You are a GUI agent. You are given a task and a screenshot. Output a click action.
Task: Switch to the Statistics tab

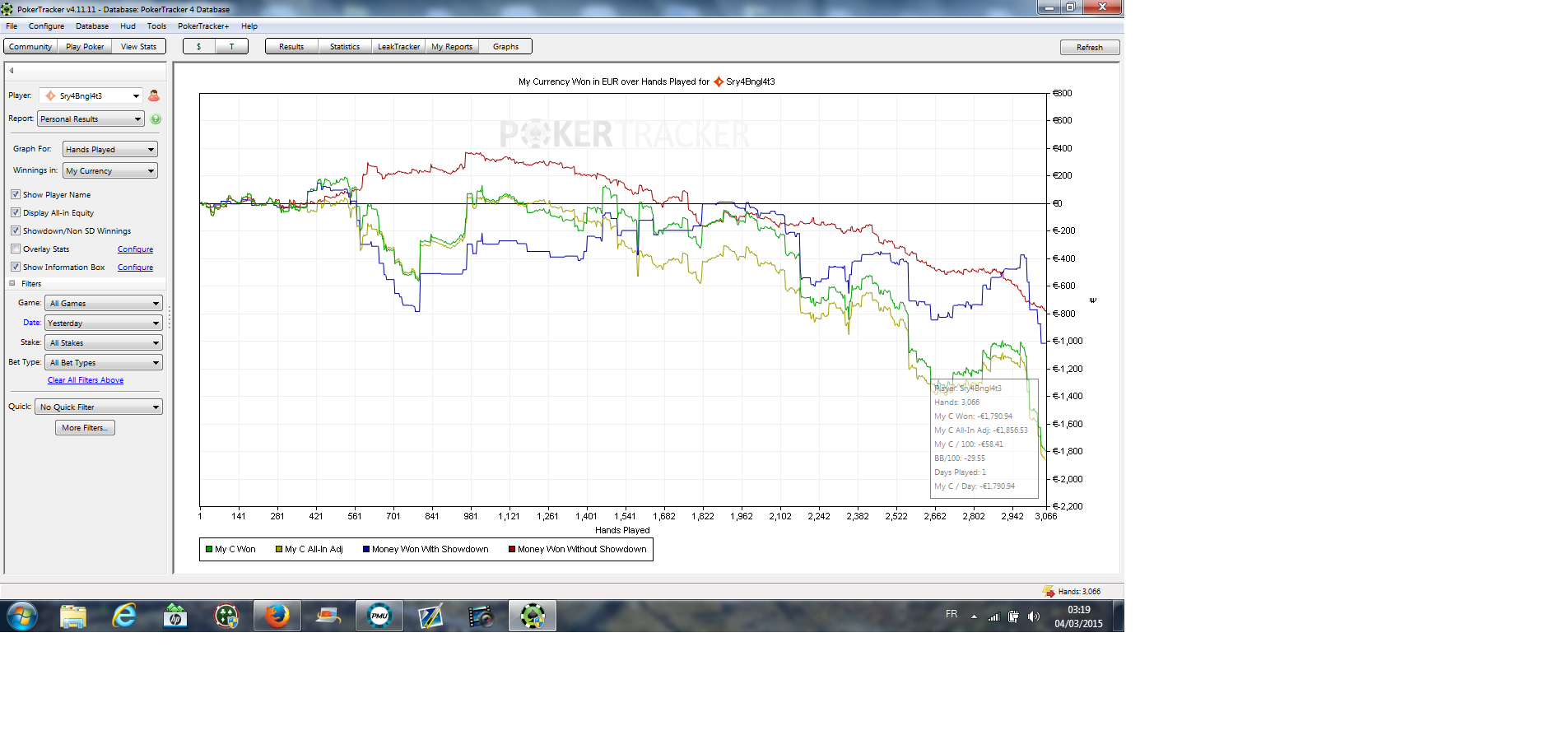[x=345, y=47]
